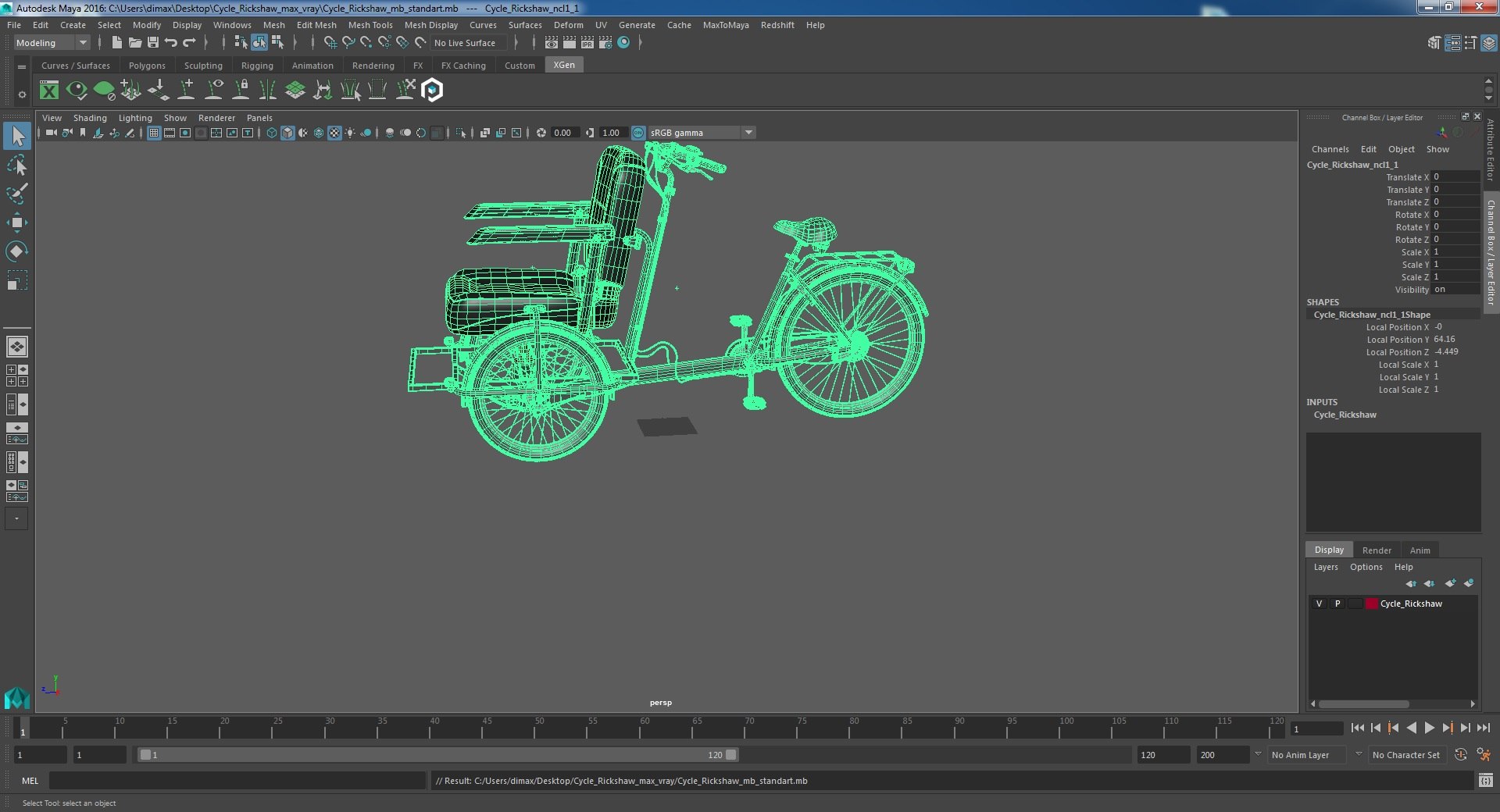Click the Translate X value field

[x=1455, y=177]
